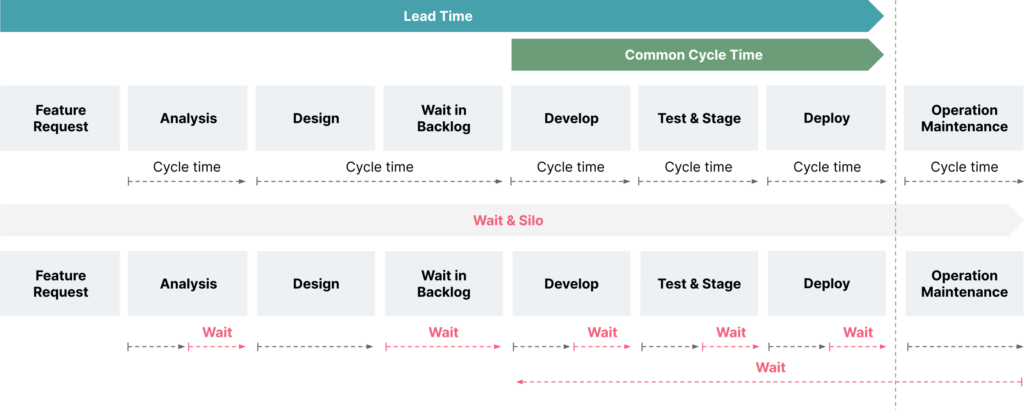Click the bottom-row Wait in Backlog box
The height and width of the screenshot is (410, 1024).
tap(444, 284)
